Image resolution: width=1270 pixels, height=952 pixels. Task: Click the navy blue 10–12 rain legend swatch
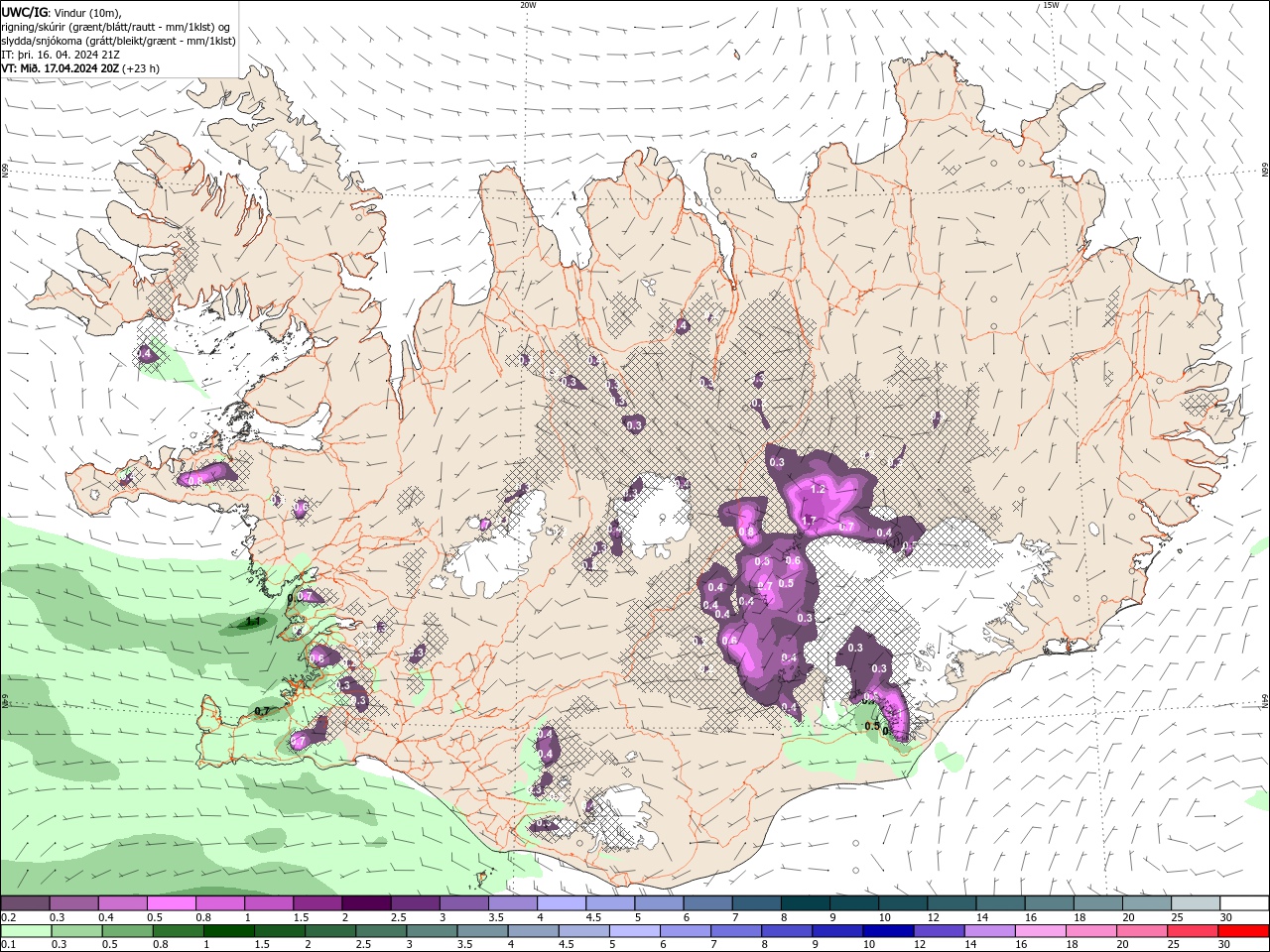889,931
